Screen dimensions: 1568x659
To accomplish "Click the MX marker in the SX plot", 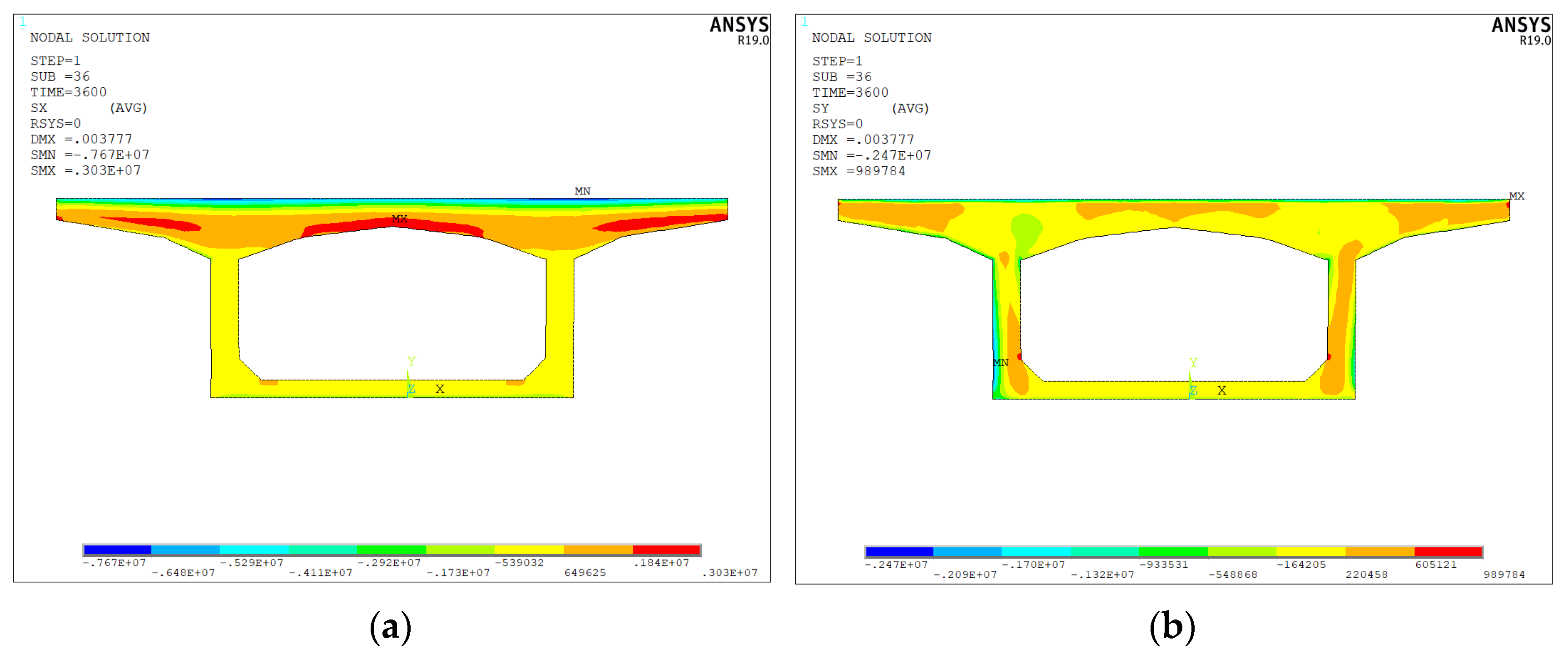I will point(399,219).
